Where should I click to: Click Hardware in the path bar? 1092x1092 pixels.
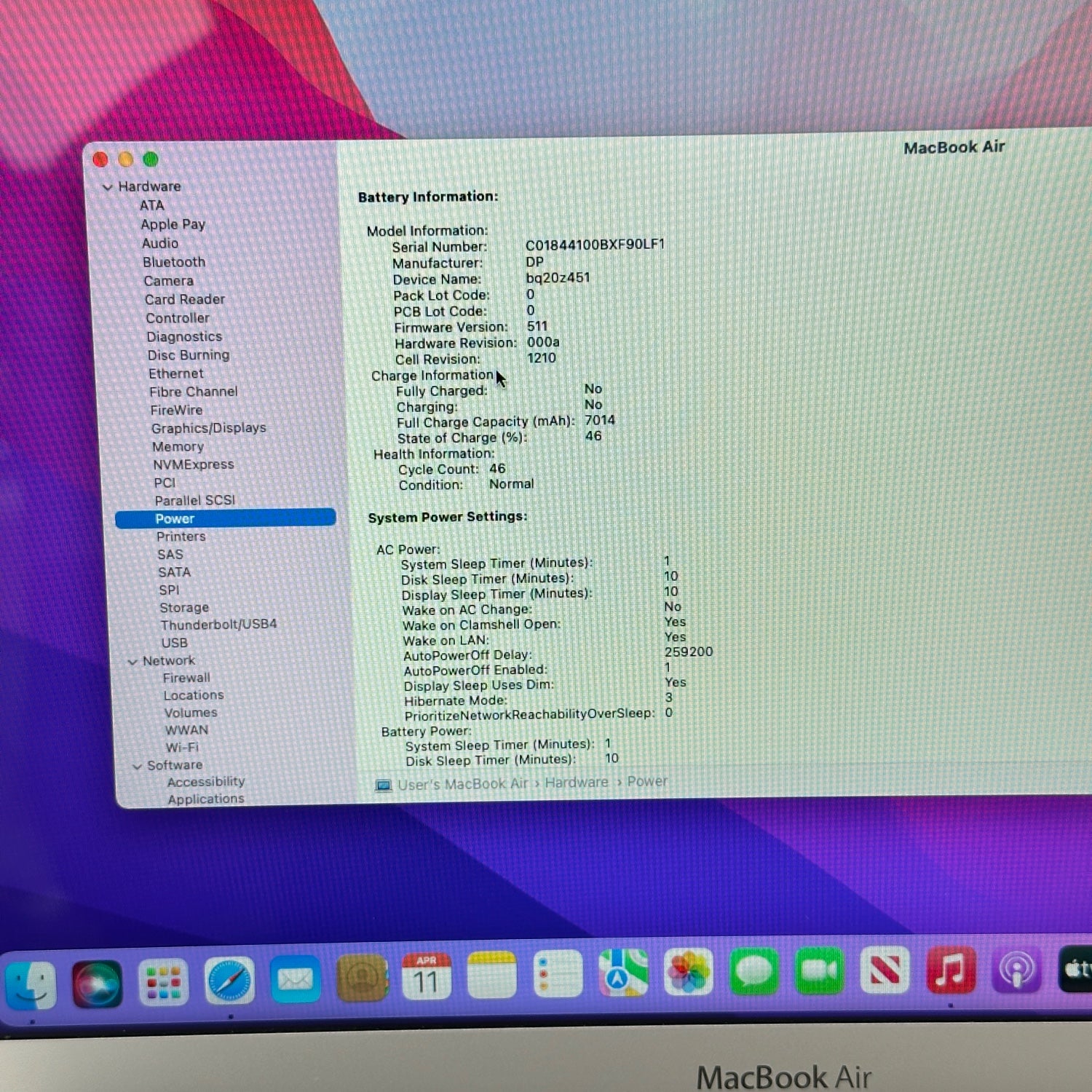(x=576, y=783)
